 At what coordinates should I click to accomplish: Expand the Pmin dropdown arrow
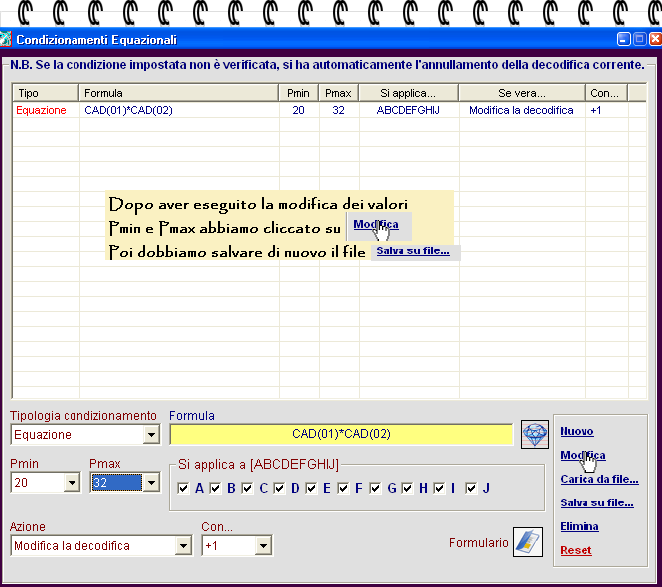72,482
